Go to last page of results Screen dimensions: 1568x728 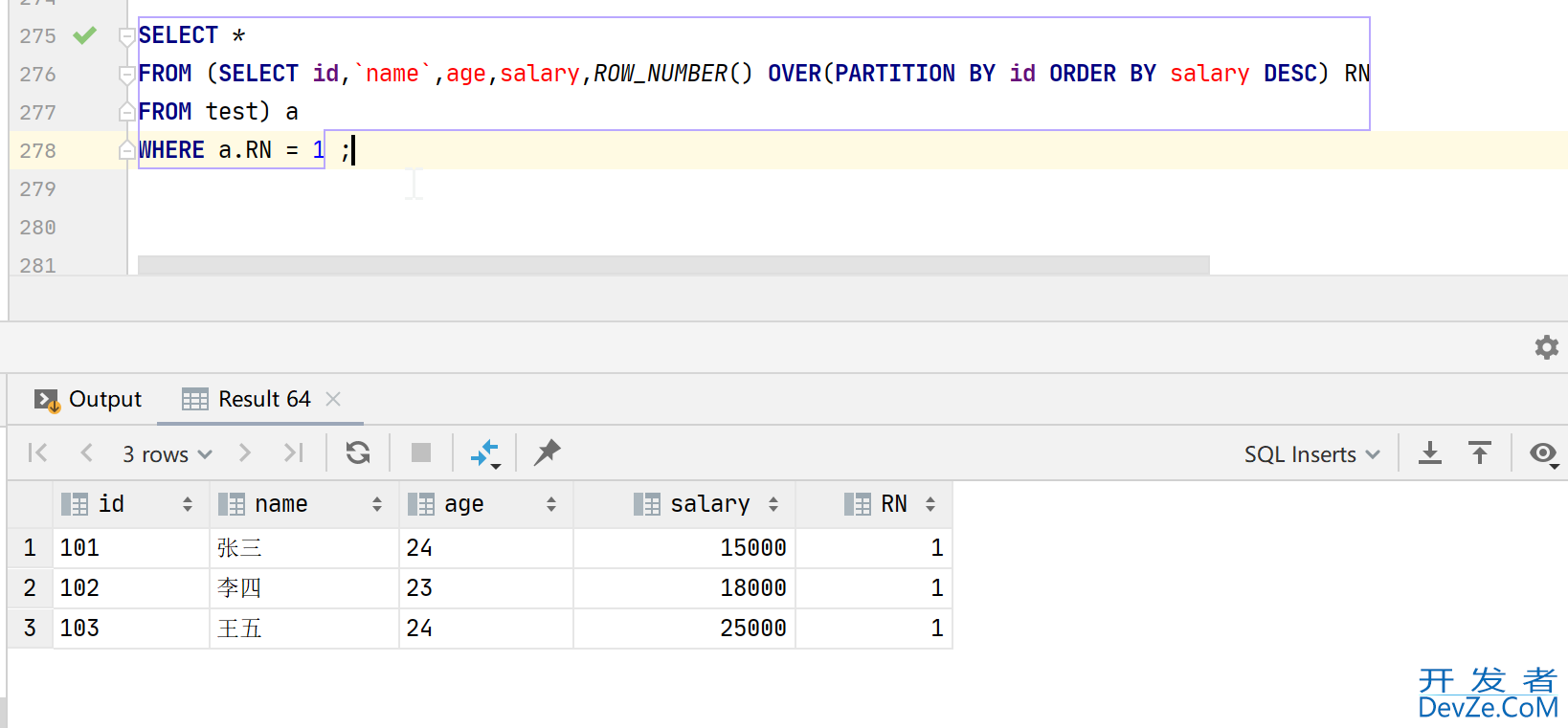tap(293, 452)
